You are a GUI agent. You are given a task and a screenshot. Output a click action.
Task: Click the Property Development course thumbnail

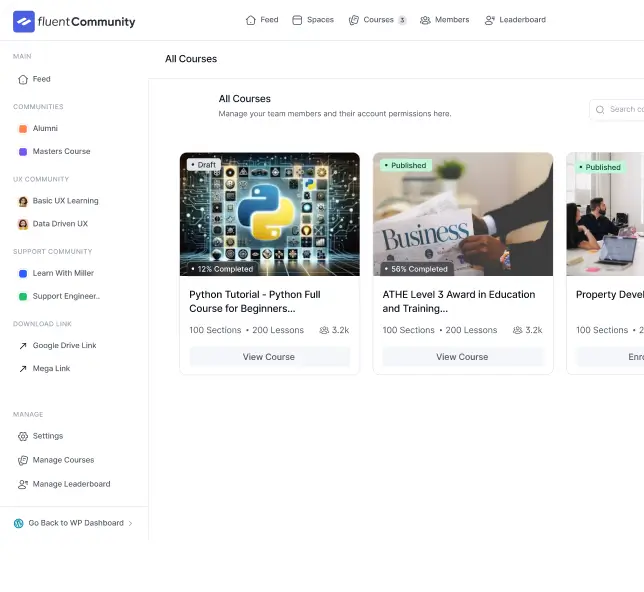[x=605, y=214]
